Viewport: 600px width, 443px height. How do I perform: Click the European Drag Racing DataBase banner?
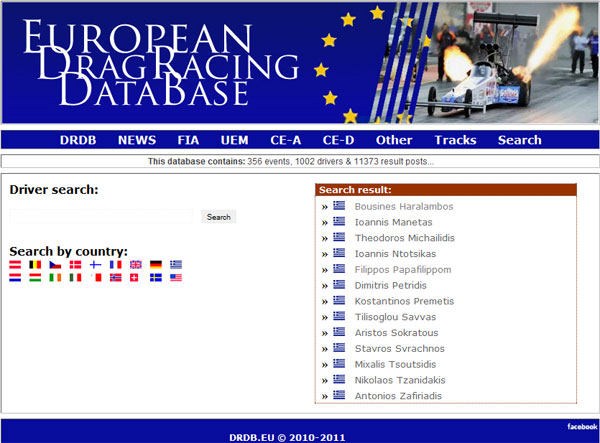[300, 63]
